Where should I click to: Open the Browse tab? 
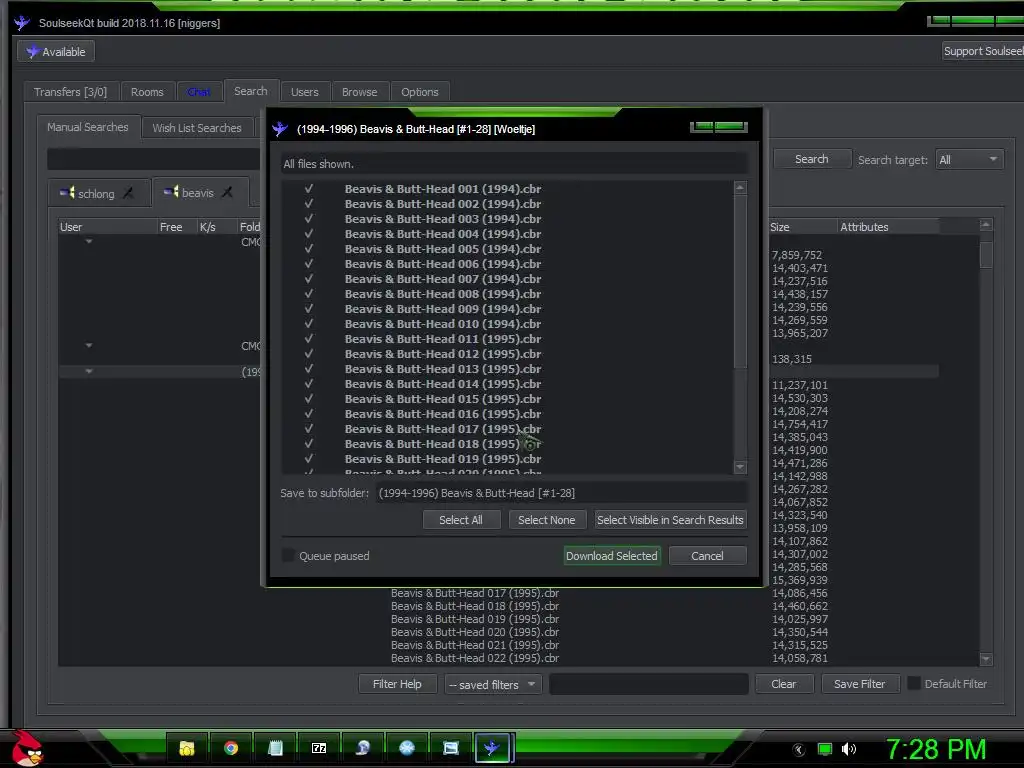pyautogui.click(x=359, y=92)
